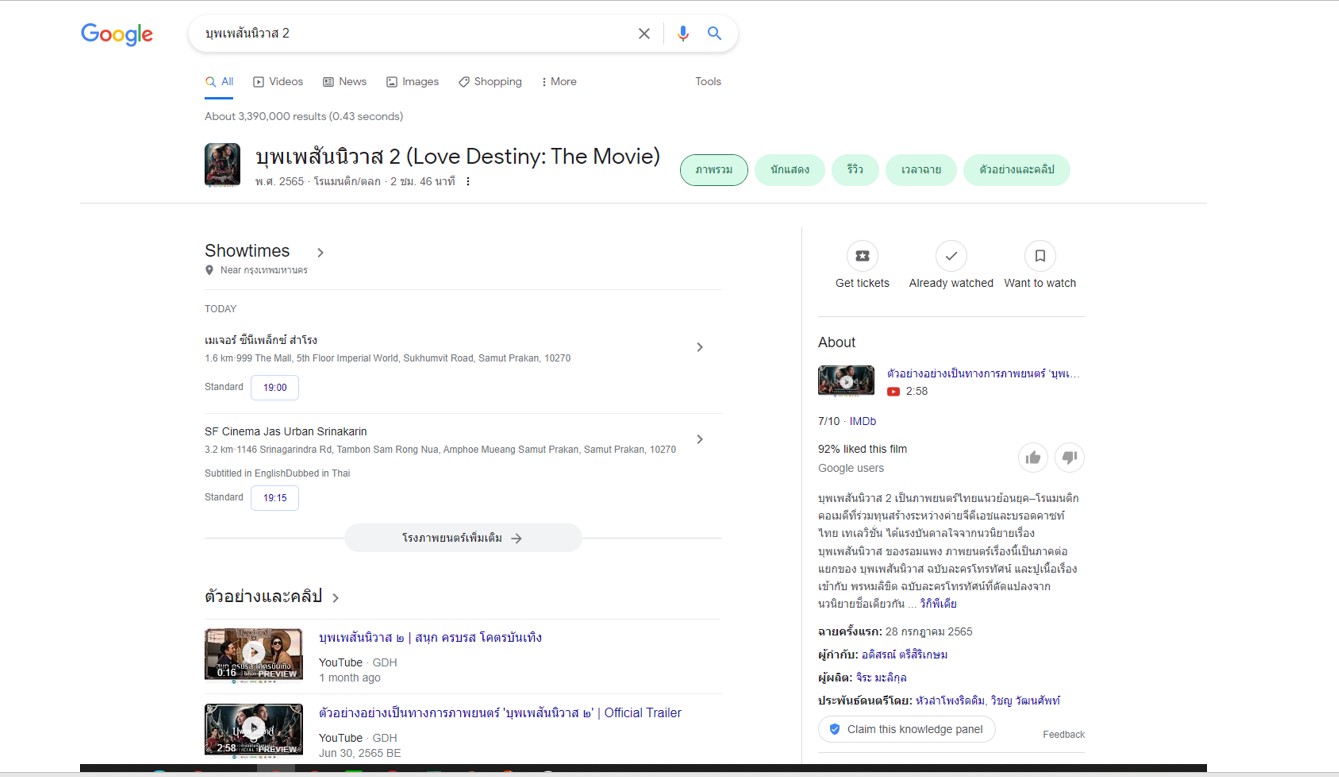Click the Google logo
Viewport: 1339px width, 777px height.
[x=117, y=35]
